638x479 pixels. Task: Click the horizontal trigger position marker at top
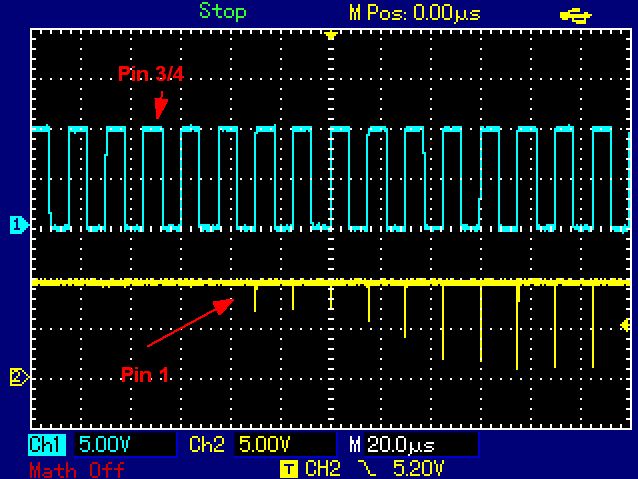(330, 35)
